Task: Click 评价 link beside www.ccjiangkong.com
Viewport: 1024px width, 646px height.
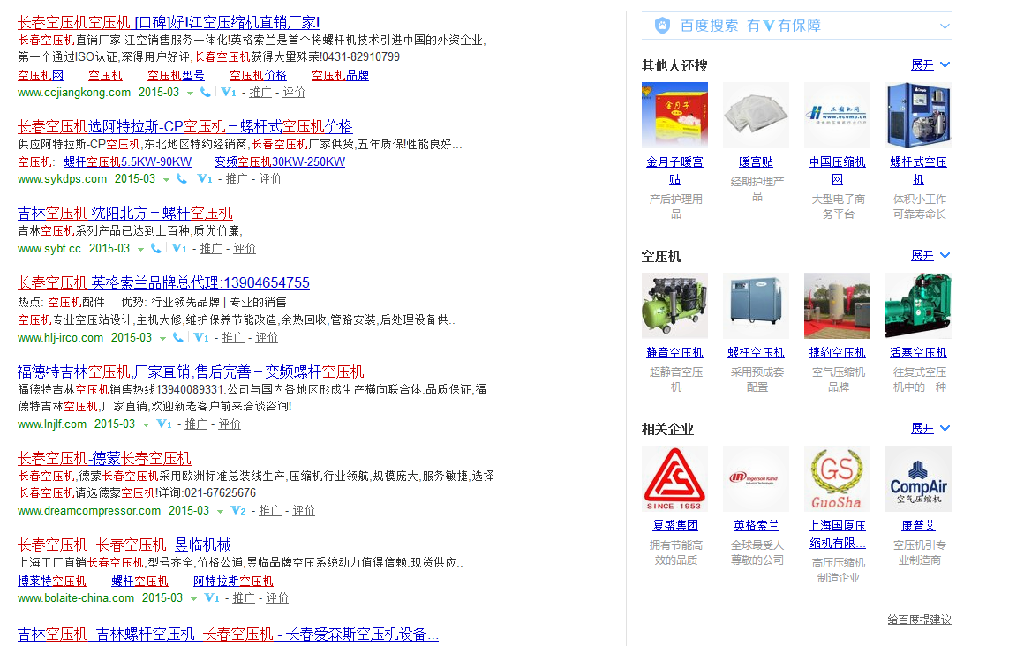Action: click(x=294, y=92)
